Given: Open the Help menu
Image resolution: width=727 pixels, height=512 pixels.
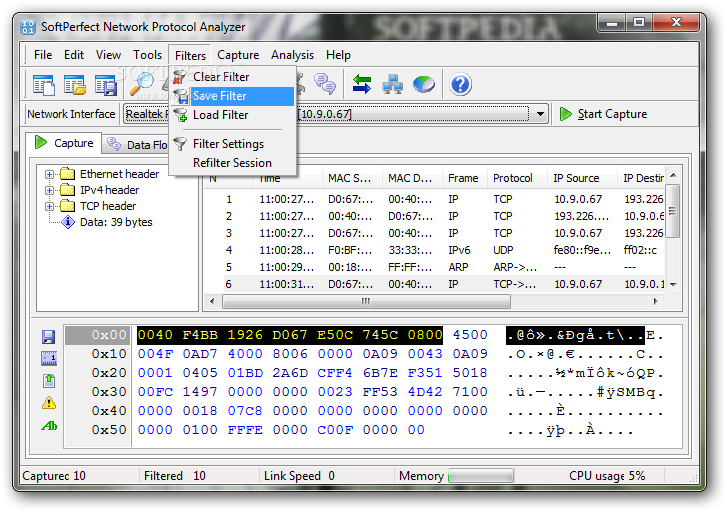Looking at the screenshot, I should (338, 55).
